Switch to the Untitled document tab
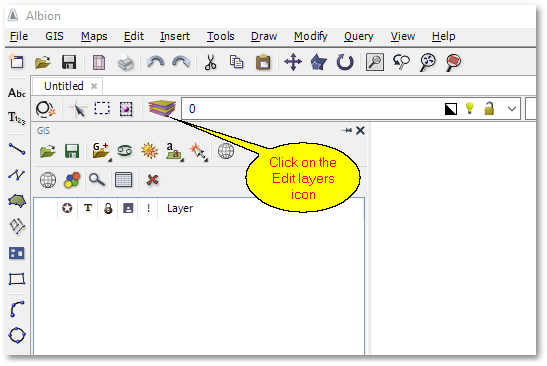Image resolution: width=547 pixels, height=366 pixels. (x=64, y=86)
